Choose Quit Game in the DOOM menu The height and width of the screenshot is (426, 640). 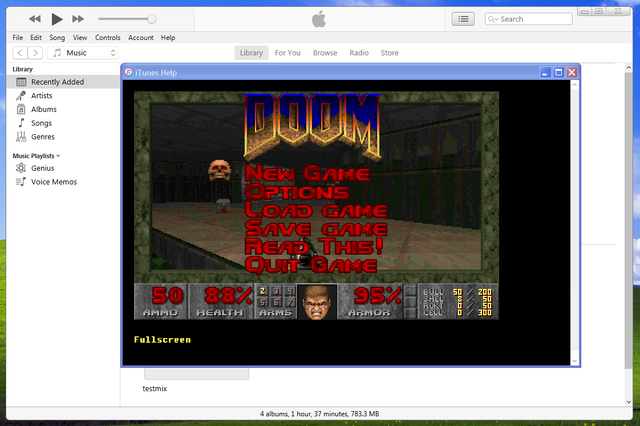[x=311, y=265]
